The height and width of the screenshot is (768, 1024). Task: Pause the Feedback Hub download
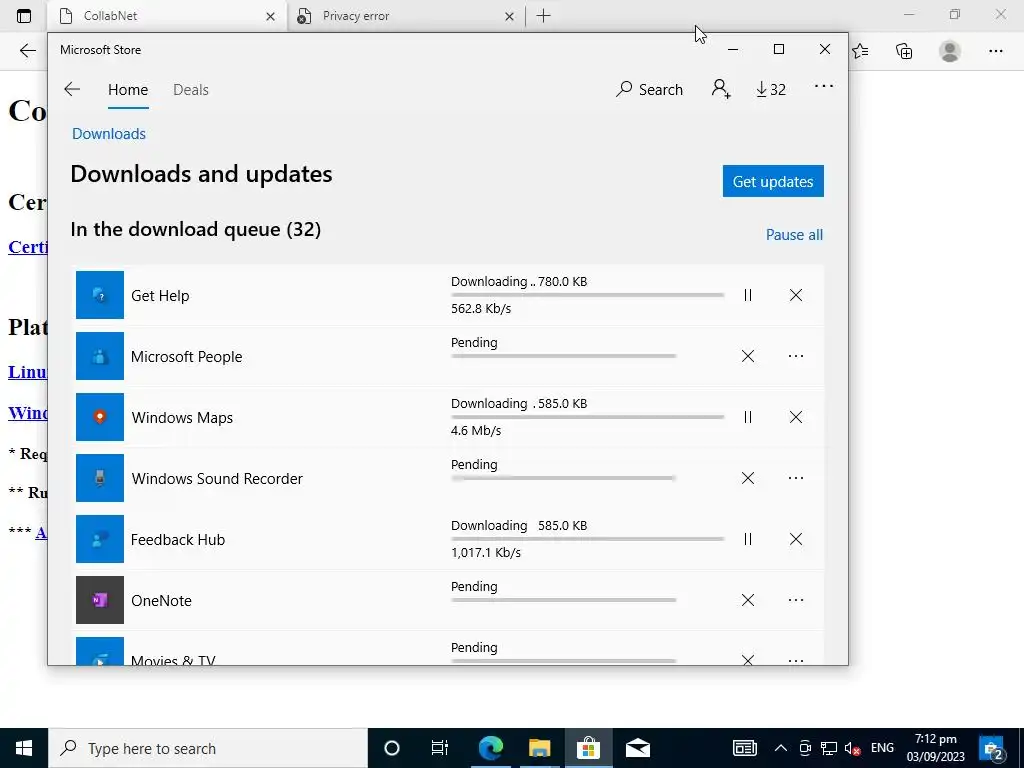(x=748, y=539)
